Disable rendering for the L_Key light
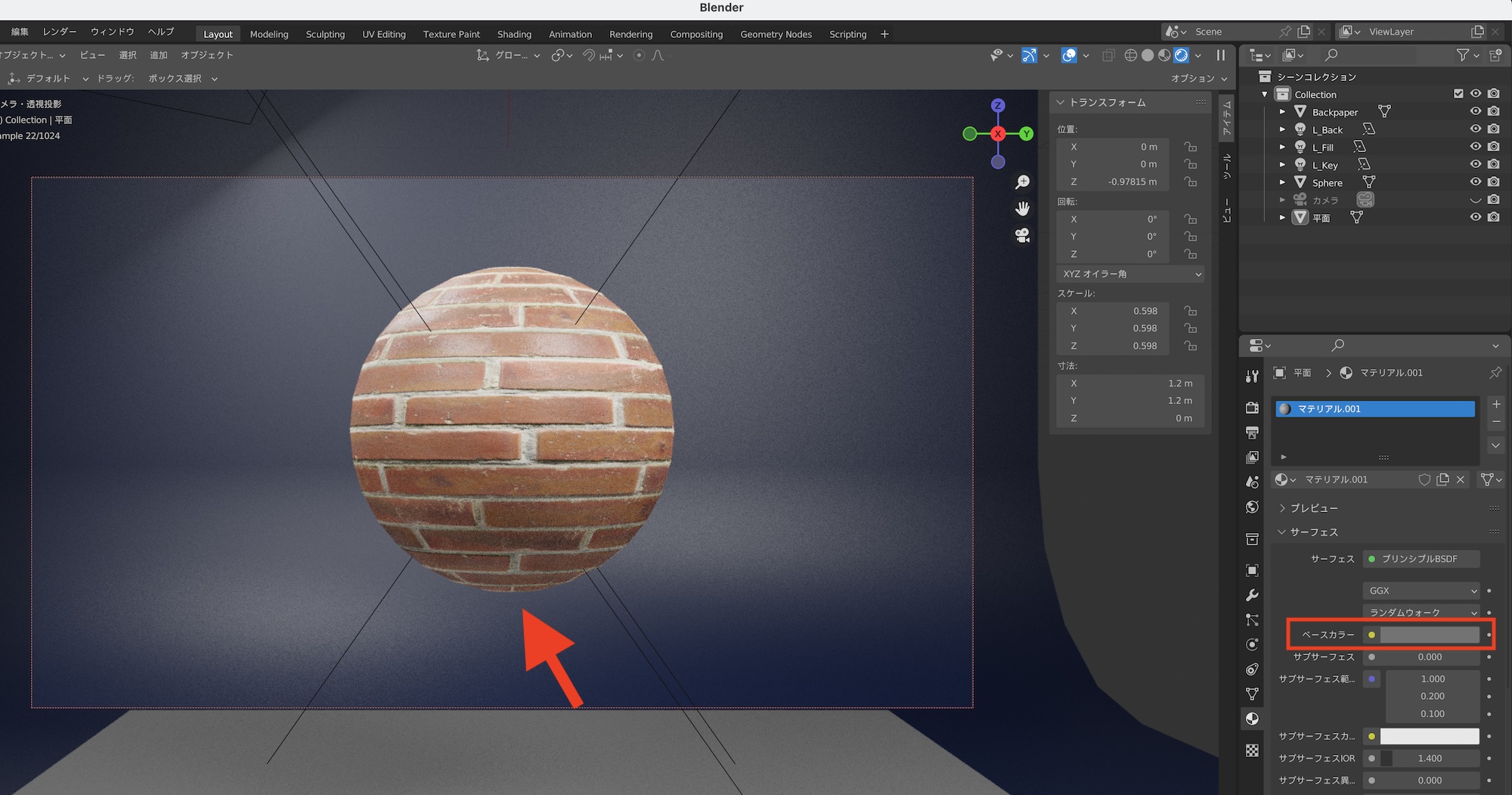This screenshot has width=1512, height=795. (1494, 164)
